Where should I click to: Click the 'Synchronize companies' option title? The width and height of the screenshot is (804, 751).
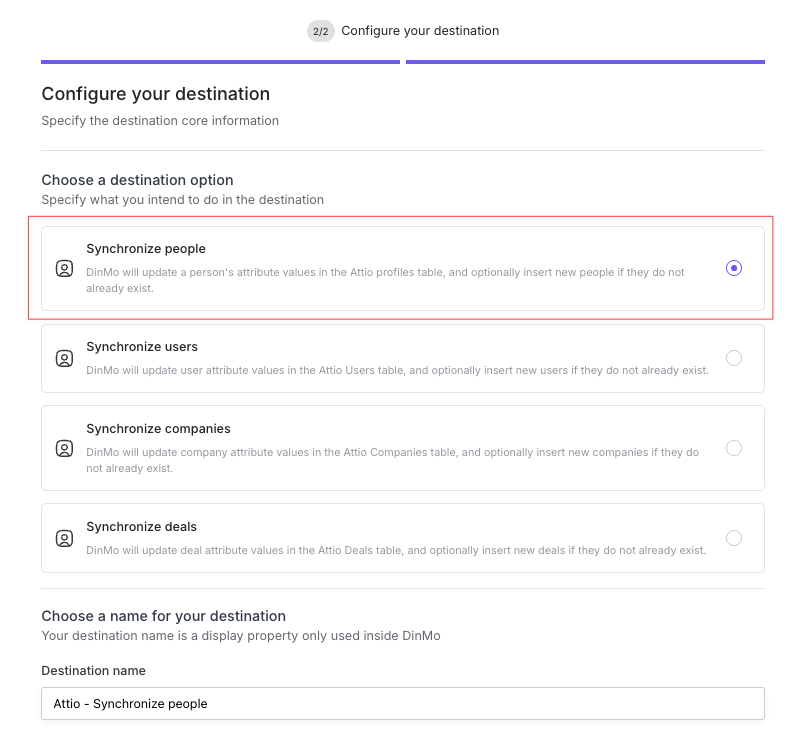(158, 429)
